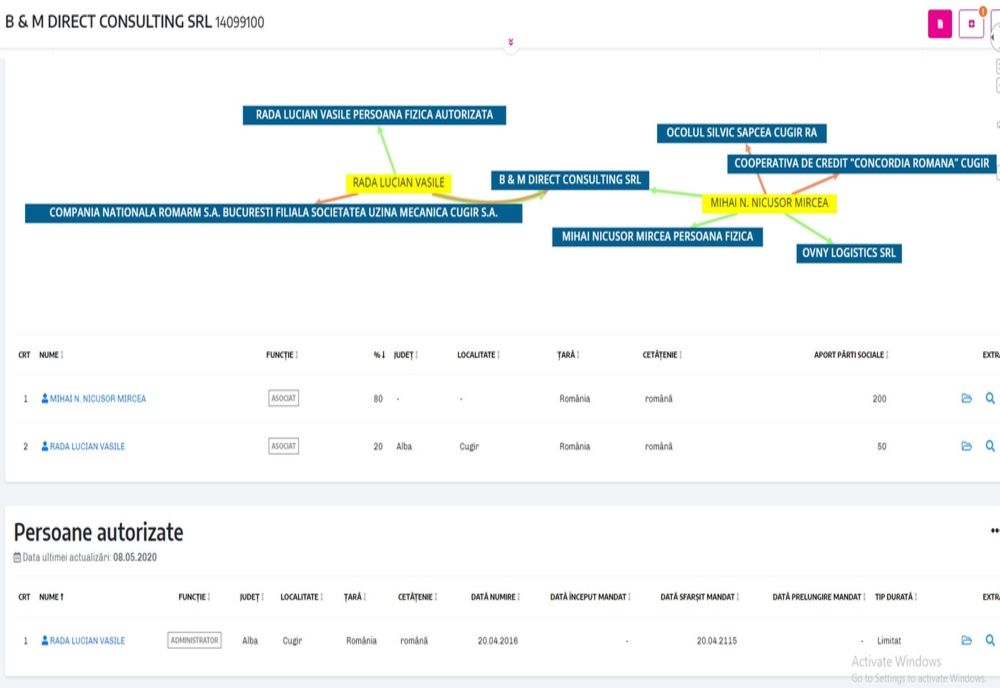The image size is (1000, 688).
Task: Select the OVNY LOGISTICS SRL graph node
Action: (x=849, y=253)
